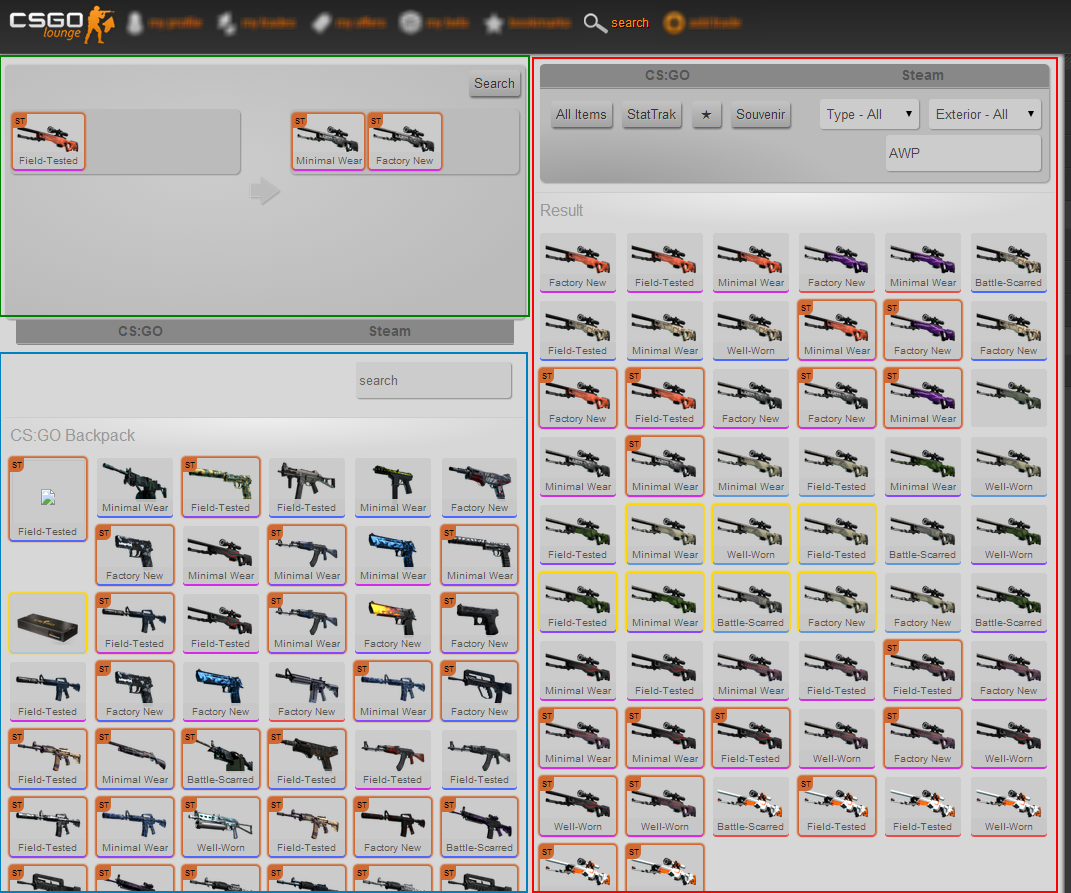Select the yellow-bordered weapon case in the backpack
The width and height of the screenshot is (1071, 893).
pyautogui.click(x=47, y=623)
